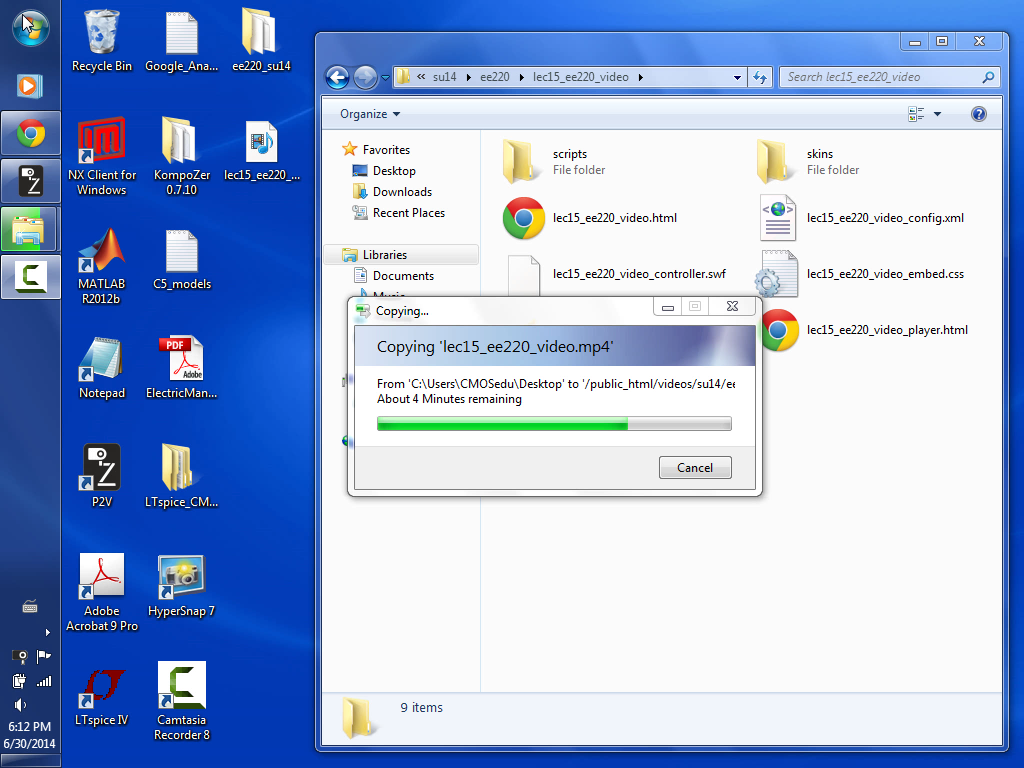Open Google Chrome from taskbar

pos(30,134)
